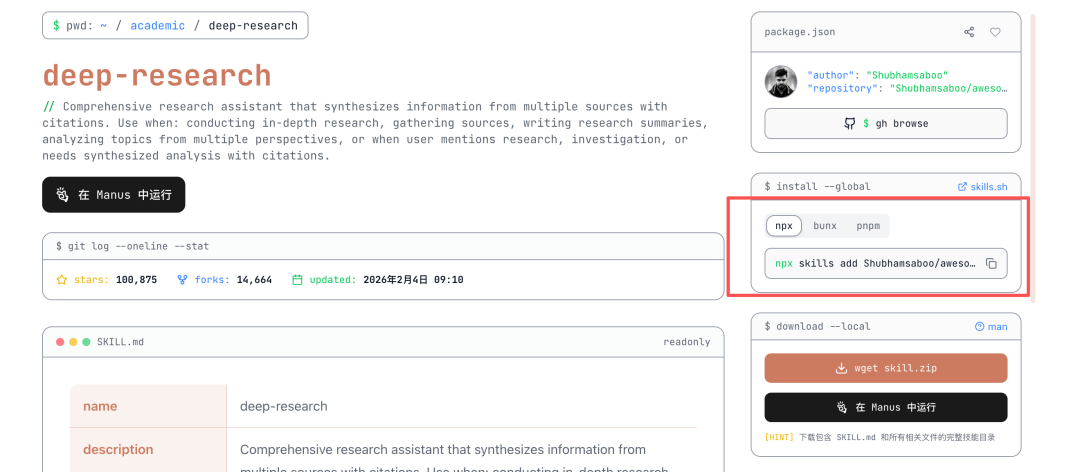
Task: Click the home tilde breadcrumb
Action: click(103, 25)
